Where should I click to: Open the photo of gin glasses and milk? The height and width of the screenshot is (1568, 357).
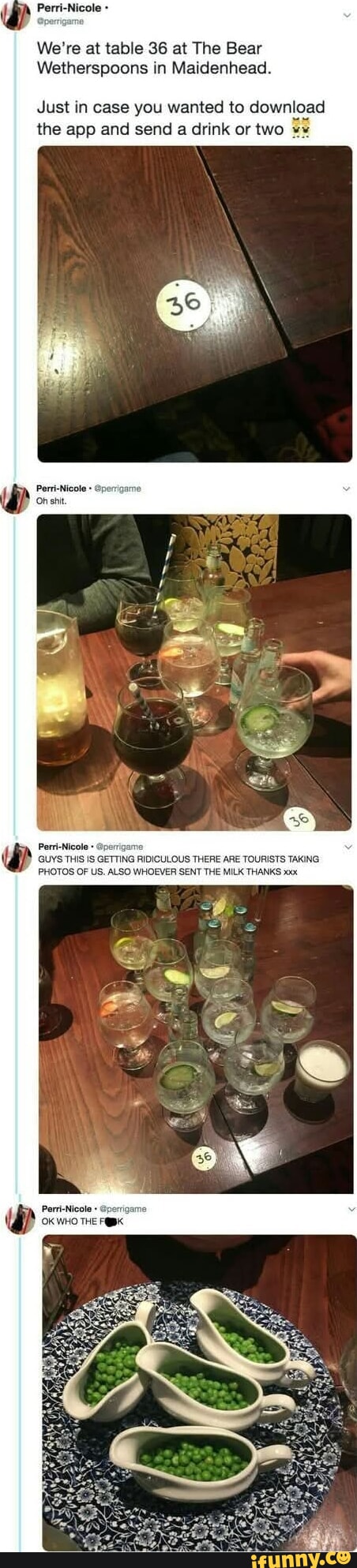pyautogui.click(x=196, y=1039)
